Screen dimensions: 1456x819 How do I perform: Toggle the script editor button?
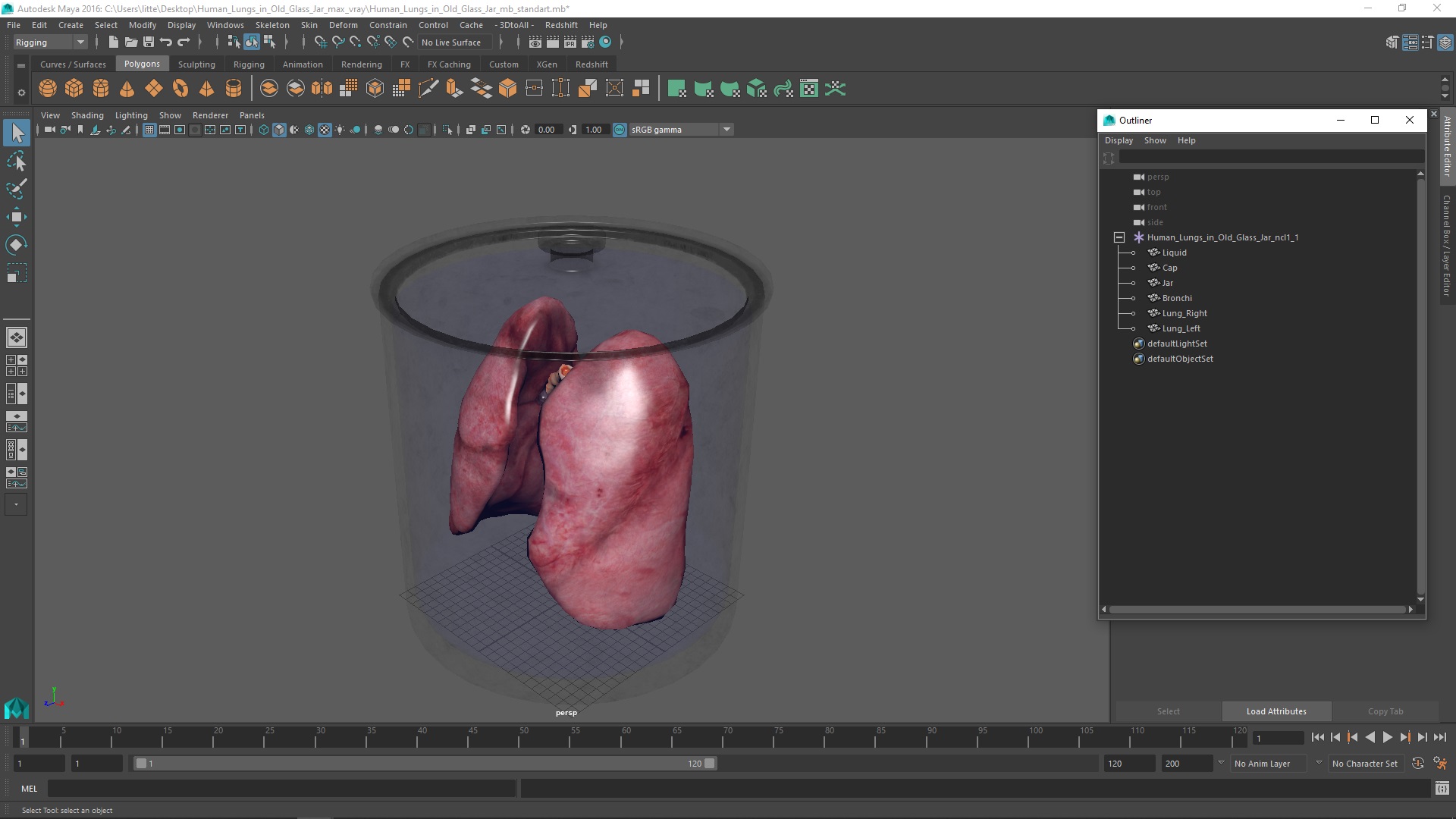click(x=1442, y=789)
